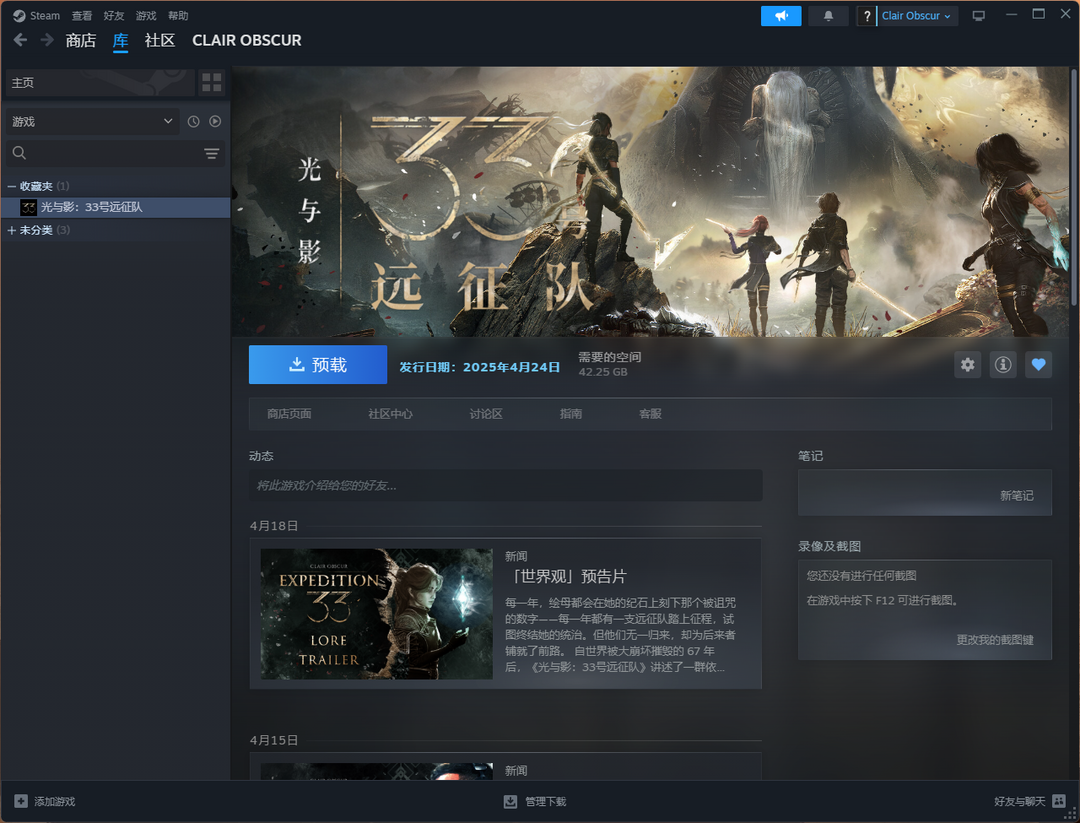Screen dimensions: 1080x823
Task: Open the 「世界观」预告片 news headline
Action: click(x=565, y=576)
